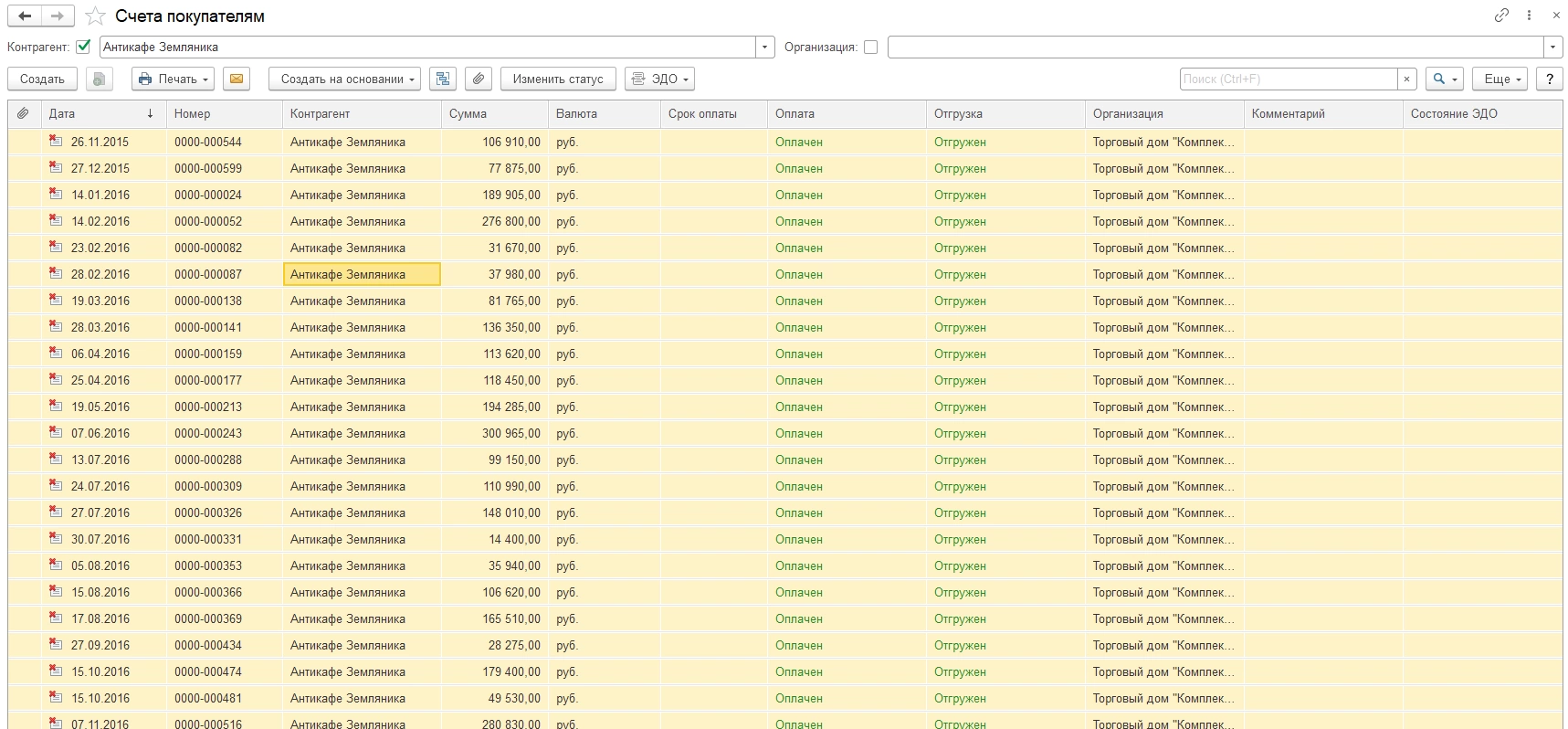Open the Печать menu

coord(173,79)
